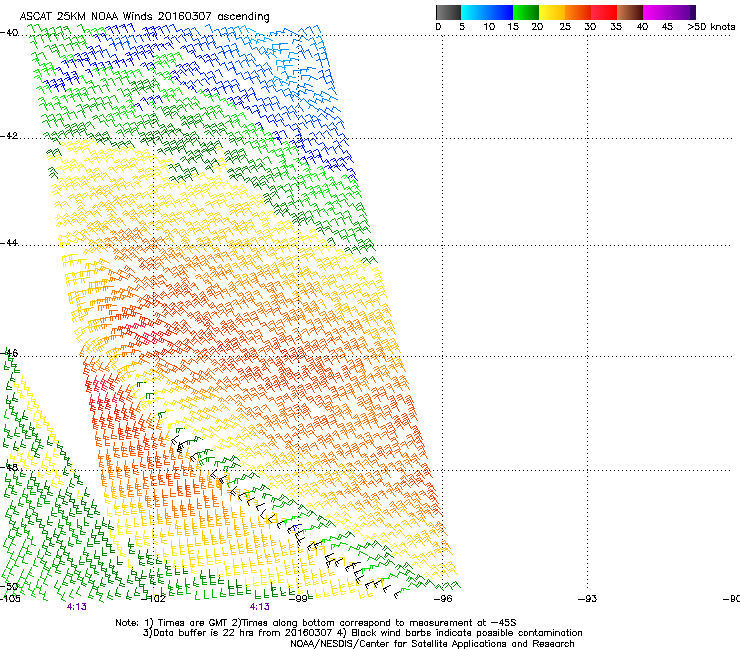Click the map title "ASCAT 25KM NOAA Winds 20160307 ascending"
The height and width of the screenshot is (650, 740).
(x=144, y=16)
